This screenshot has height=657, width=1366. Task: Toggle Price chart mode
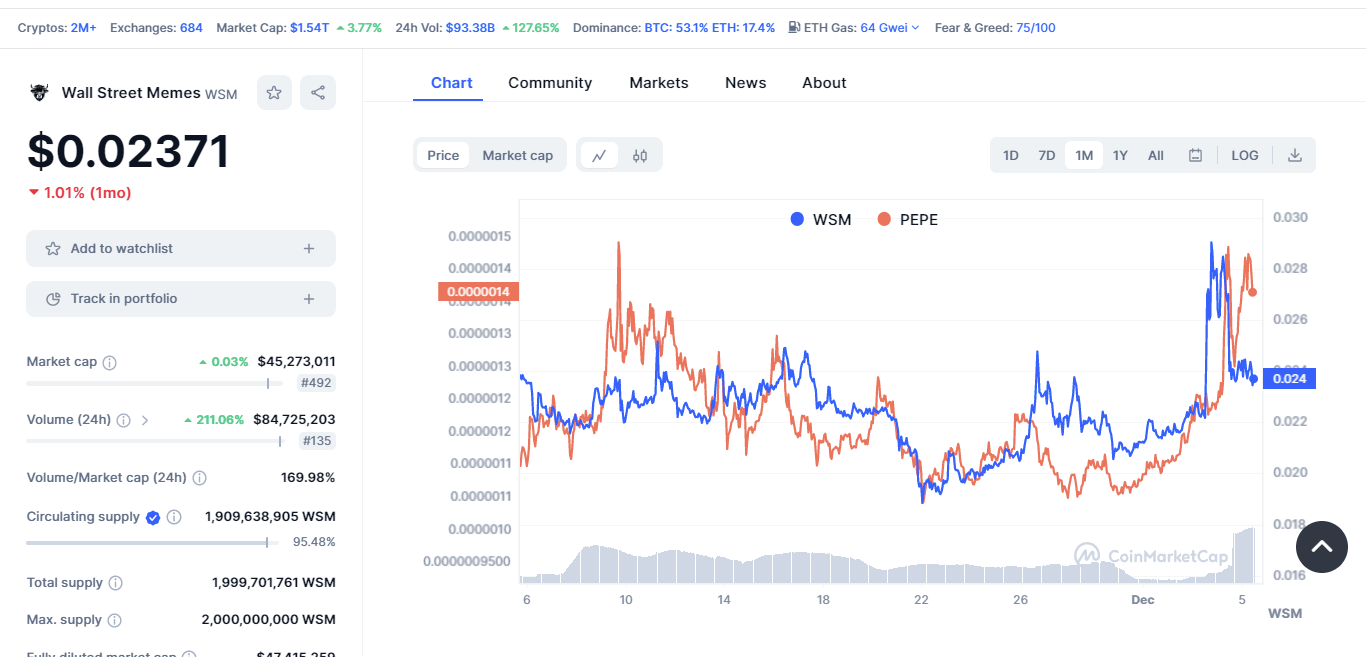(443, 155)
